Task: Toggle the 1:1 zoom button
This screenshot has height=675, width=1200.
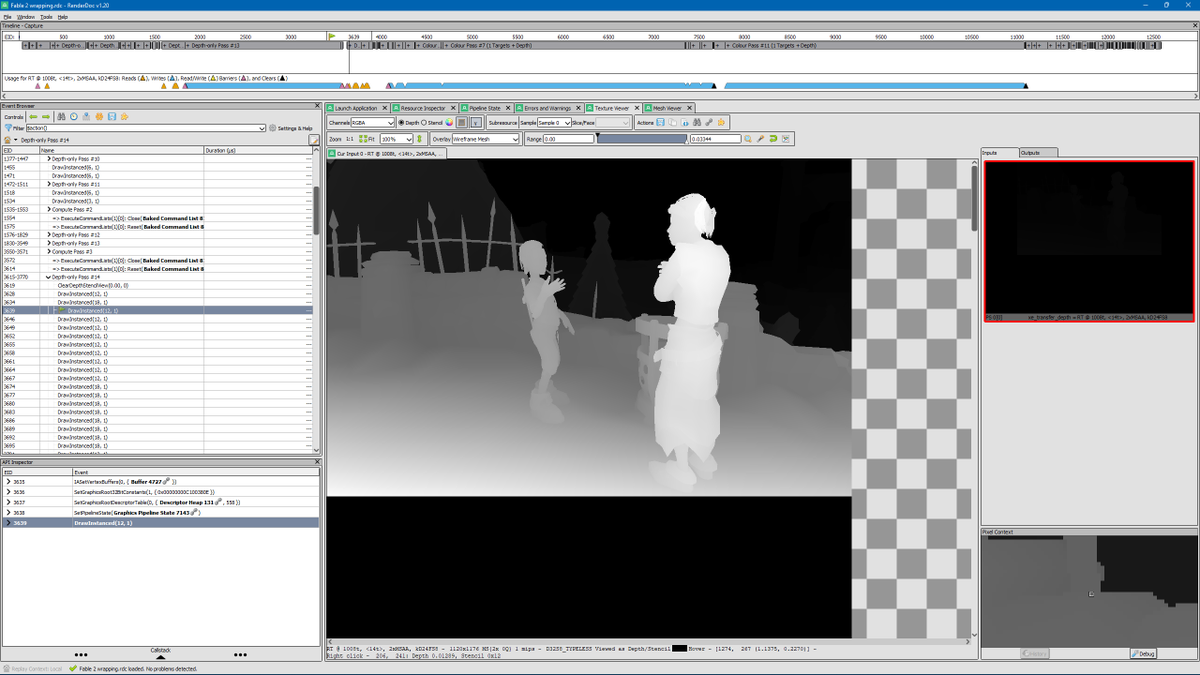Action: [x=350, y=139]
